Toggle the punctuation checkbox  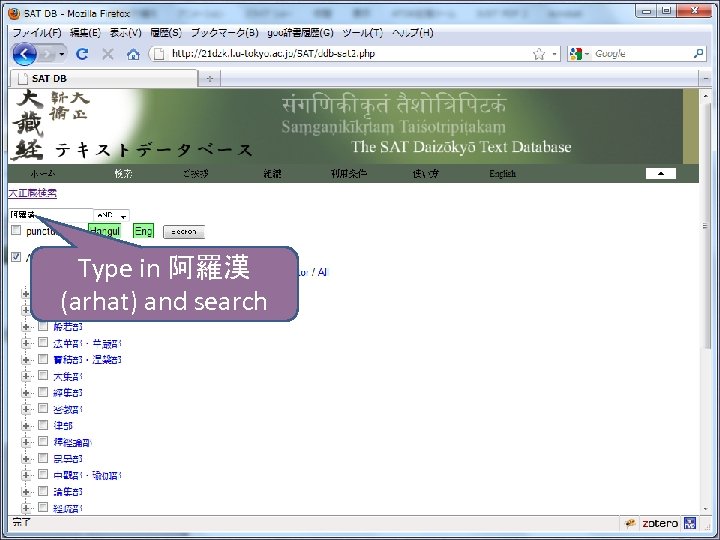click(x=16, y=230)
